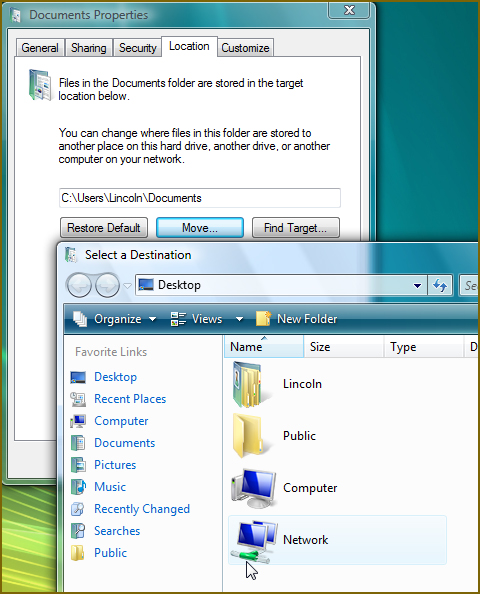This screenshot has width=480, height=594.
Task: Click Documents folder icon in Location tab
Action: [40, 85]
